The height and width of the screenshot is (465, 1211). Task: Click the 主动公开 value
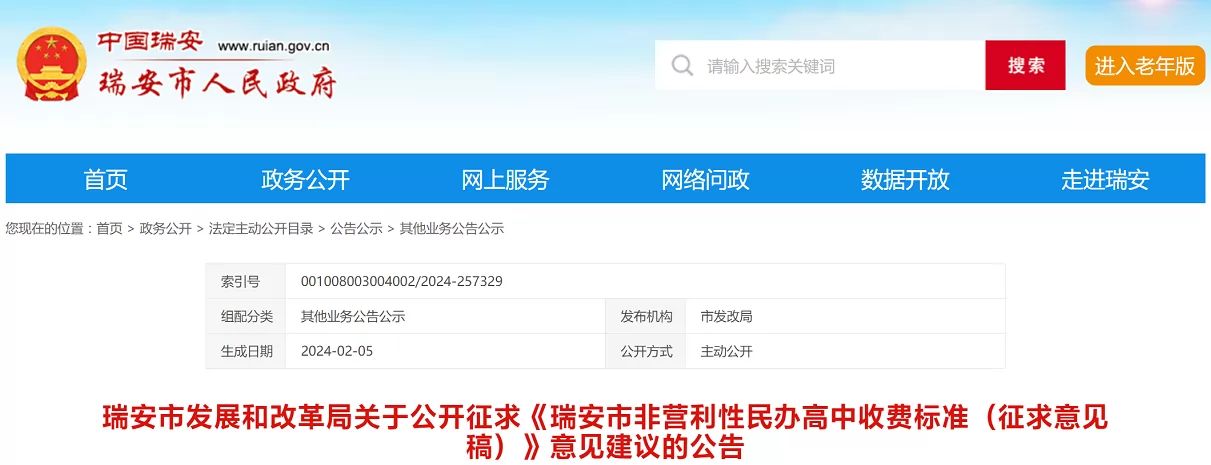pyautogui.click(x=727, y=352)
